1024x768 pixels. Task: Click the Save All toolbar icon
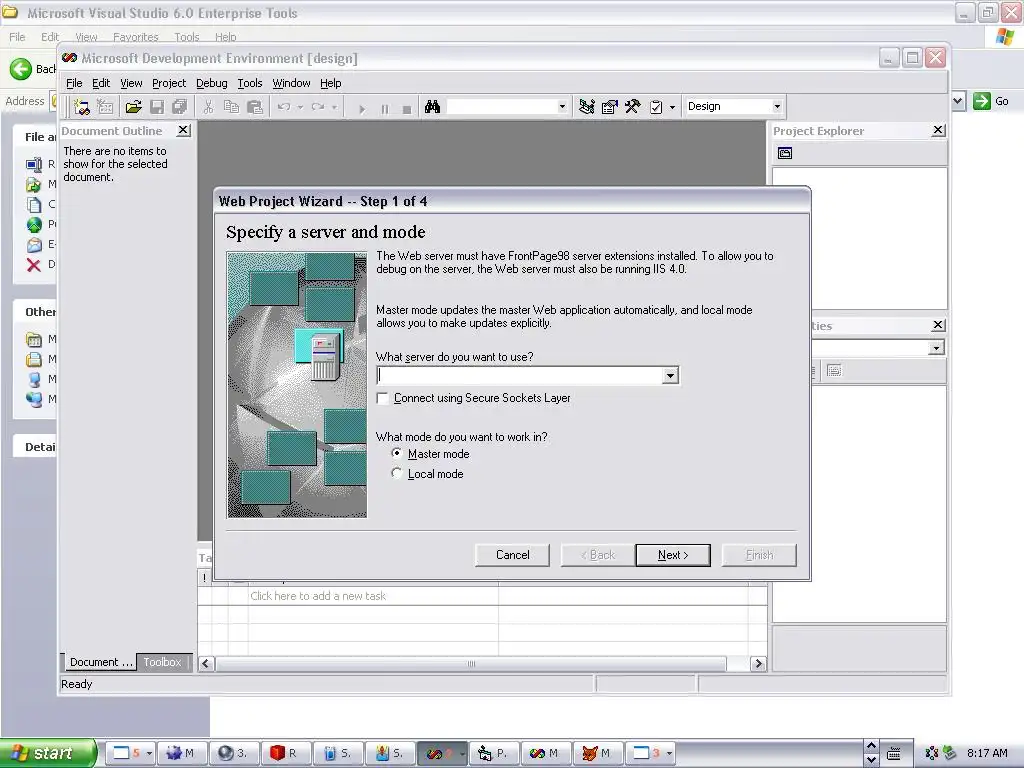point(179,106)
